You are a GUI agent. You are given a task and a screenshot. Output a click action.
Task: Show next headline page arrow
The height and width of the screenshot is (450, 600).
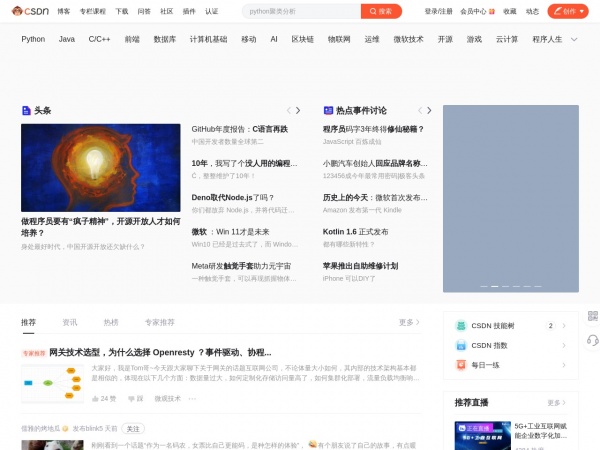point(298,111)
